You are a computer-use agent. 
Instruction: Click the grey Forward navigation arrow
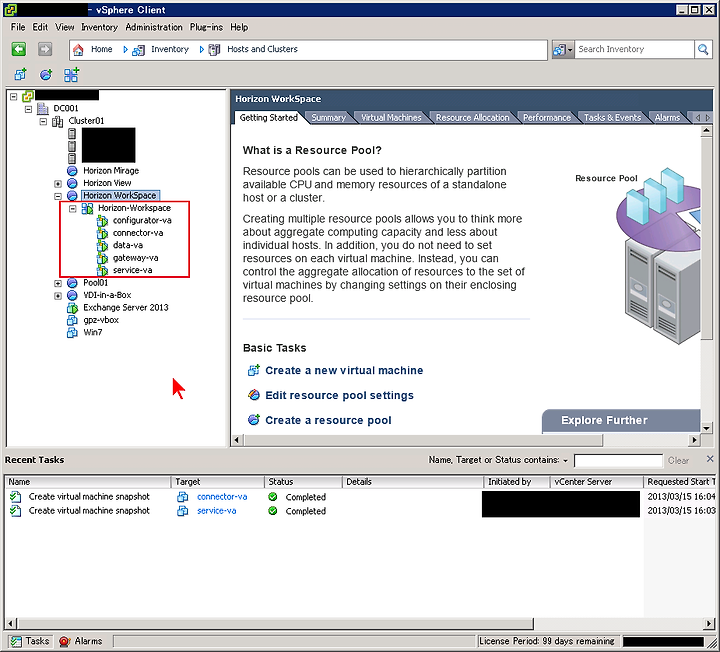tap(45, 49)
